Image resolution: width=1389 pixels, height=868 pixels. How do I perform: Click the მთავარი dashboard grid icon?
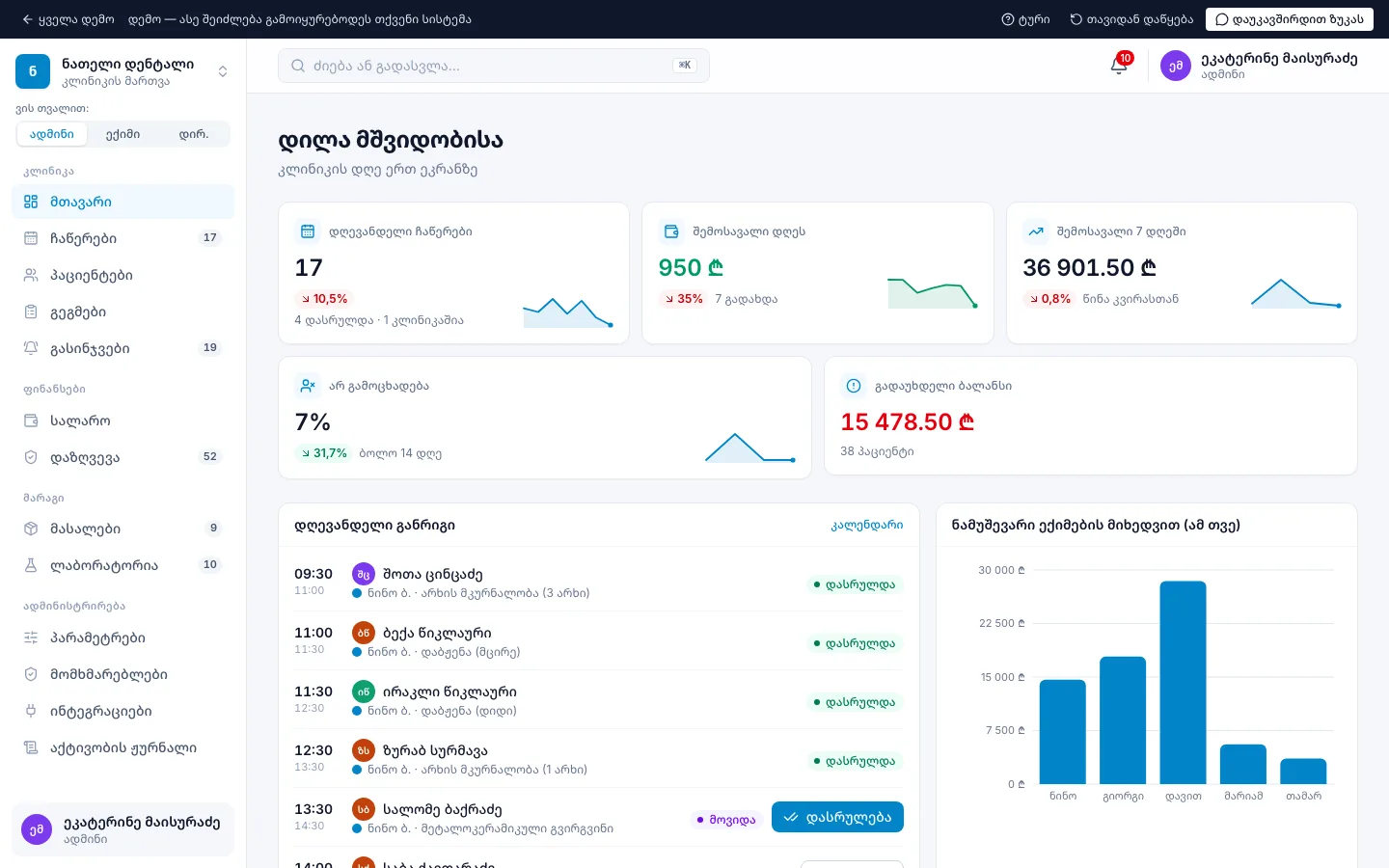pyautogui.click(x=31, y=202)
